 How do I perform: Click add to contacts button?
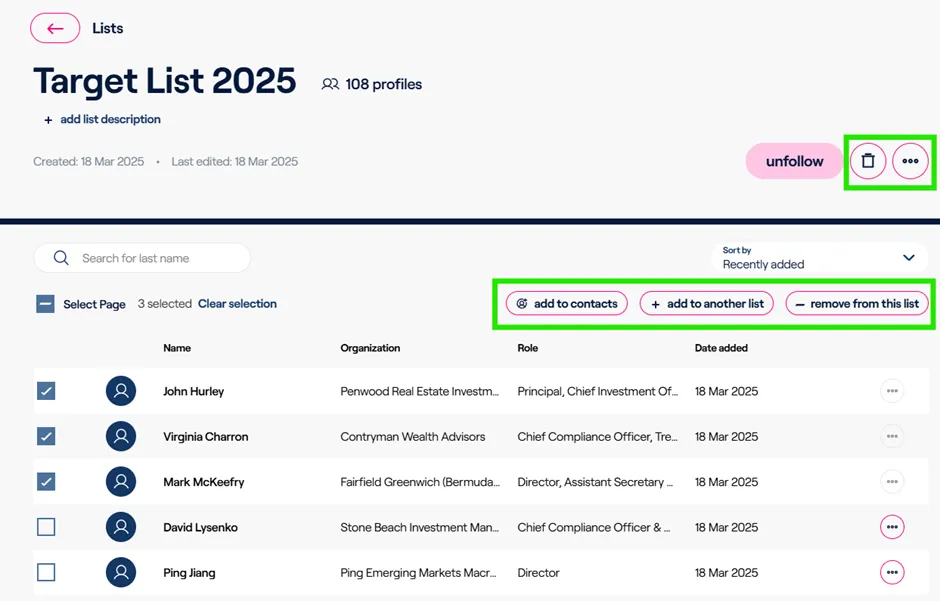(567, 304)
